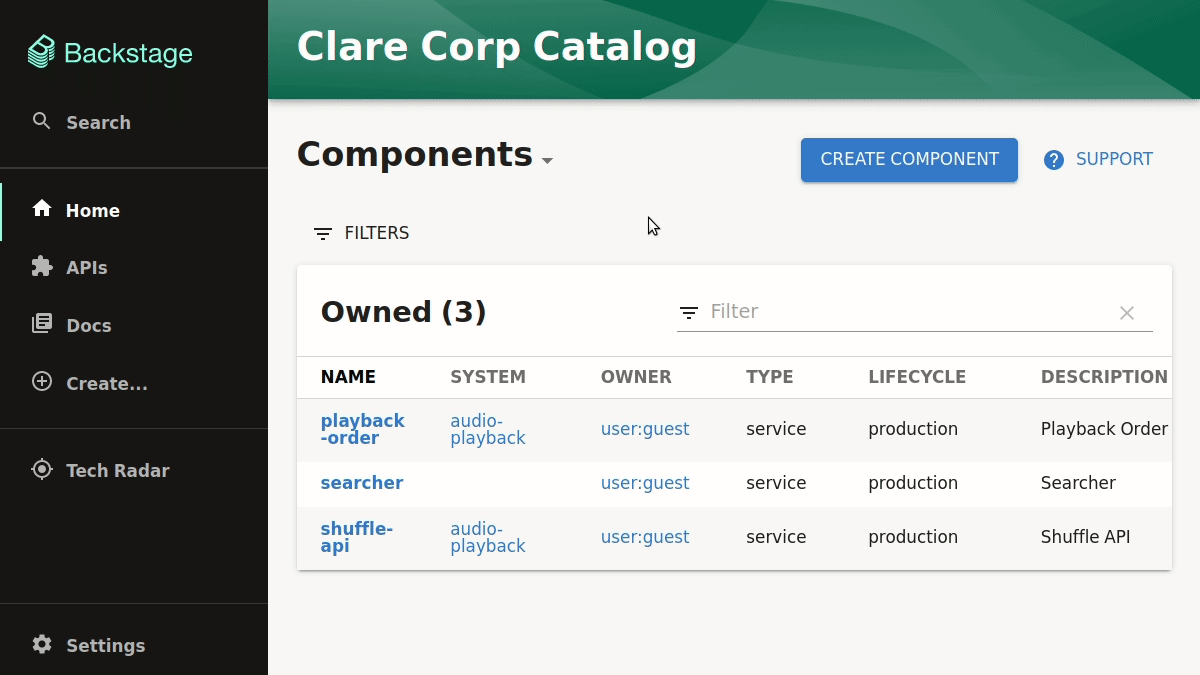Select Create... in the sidebar
1200x675 pixels.
pos(134,383)
